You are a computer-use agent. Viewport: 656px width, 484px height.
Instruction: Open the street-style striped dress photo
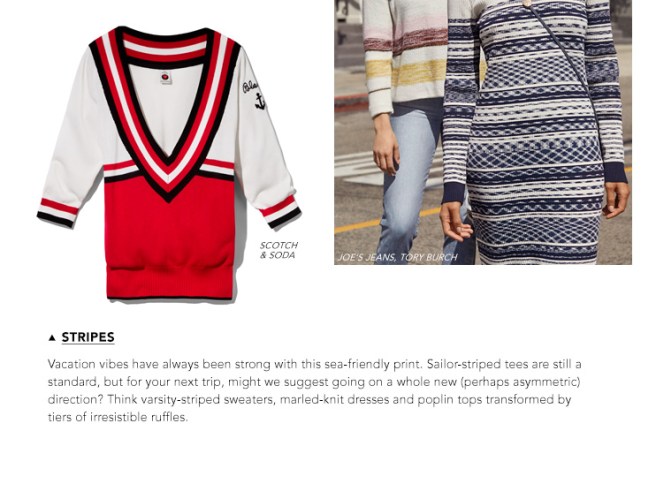(483, 132)
